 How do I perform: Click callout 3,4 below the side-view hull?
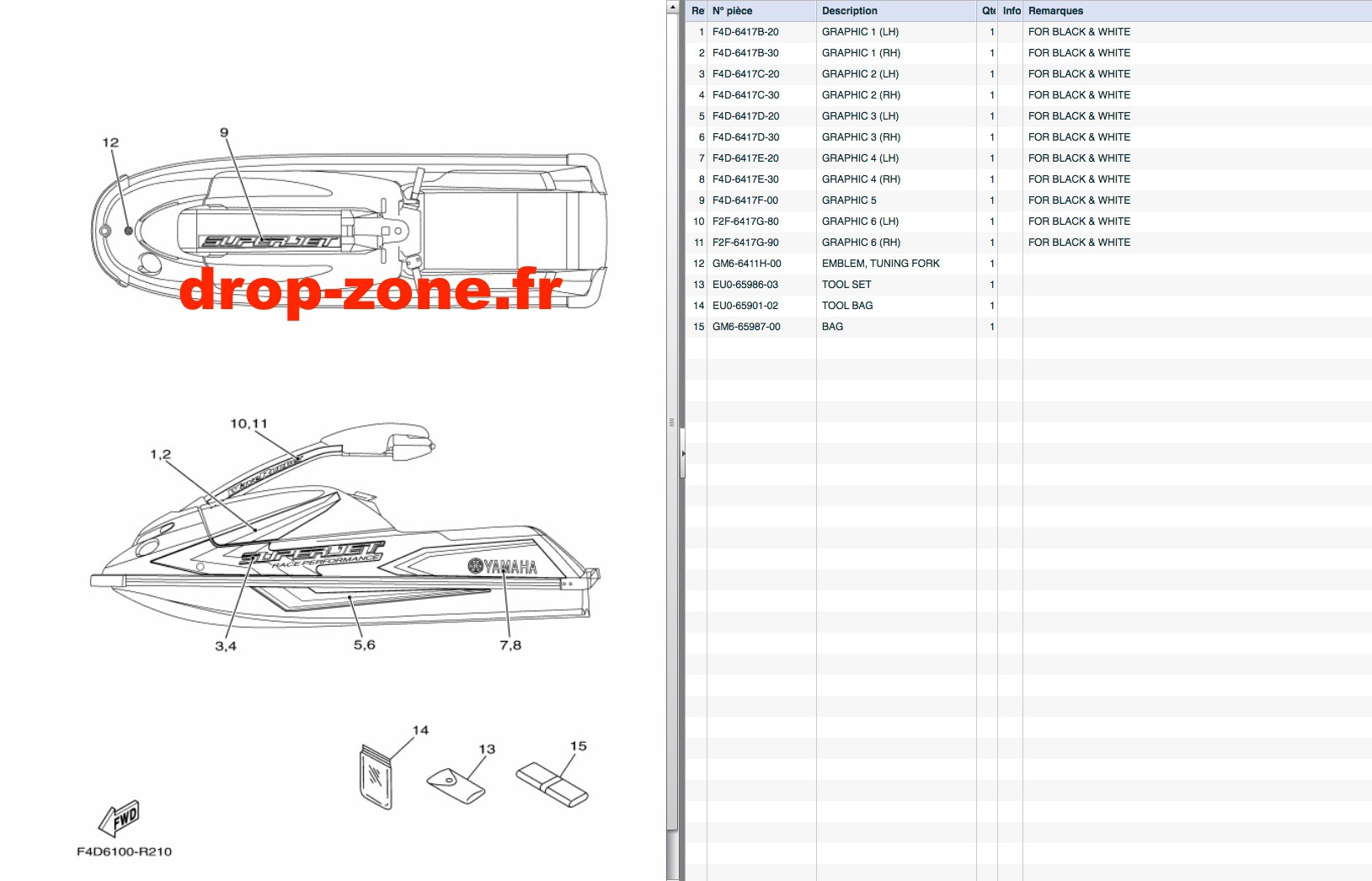(226, 646)
